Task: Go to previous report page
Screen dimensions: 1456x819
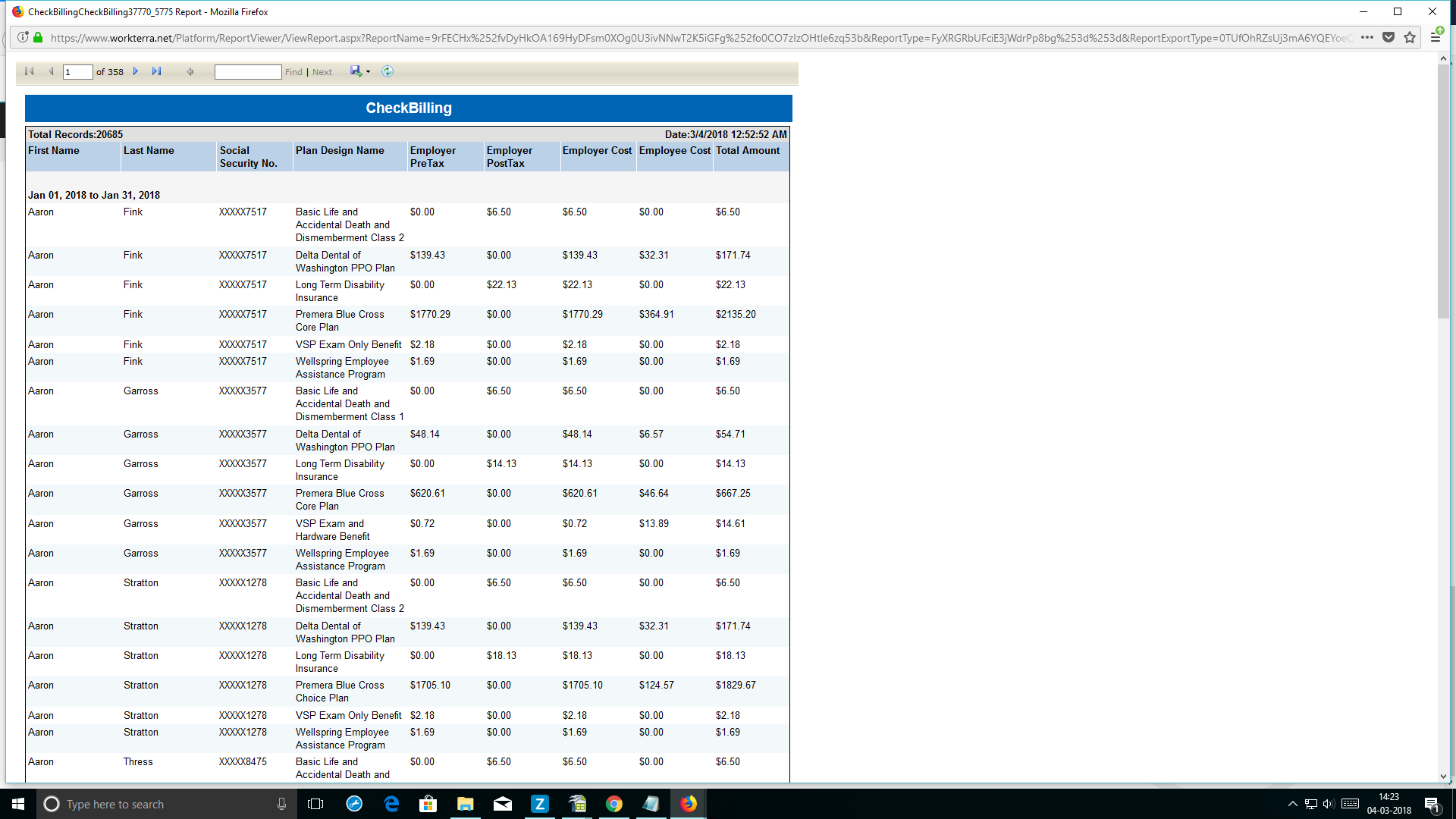Action: point(51,71)
